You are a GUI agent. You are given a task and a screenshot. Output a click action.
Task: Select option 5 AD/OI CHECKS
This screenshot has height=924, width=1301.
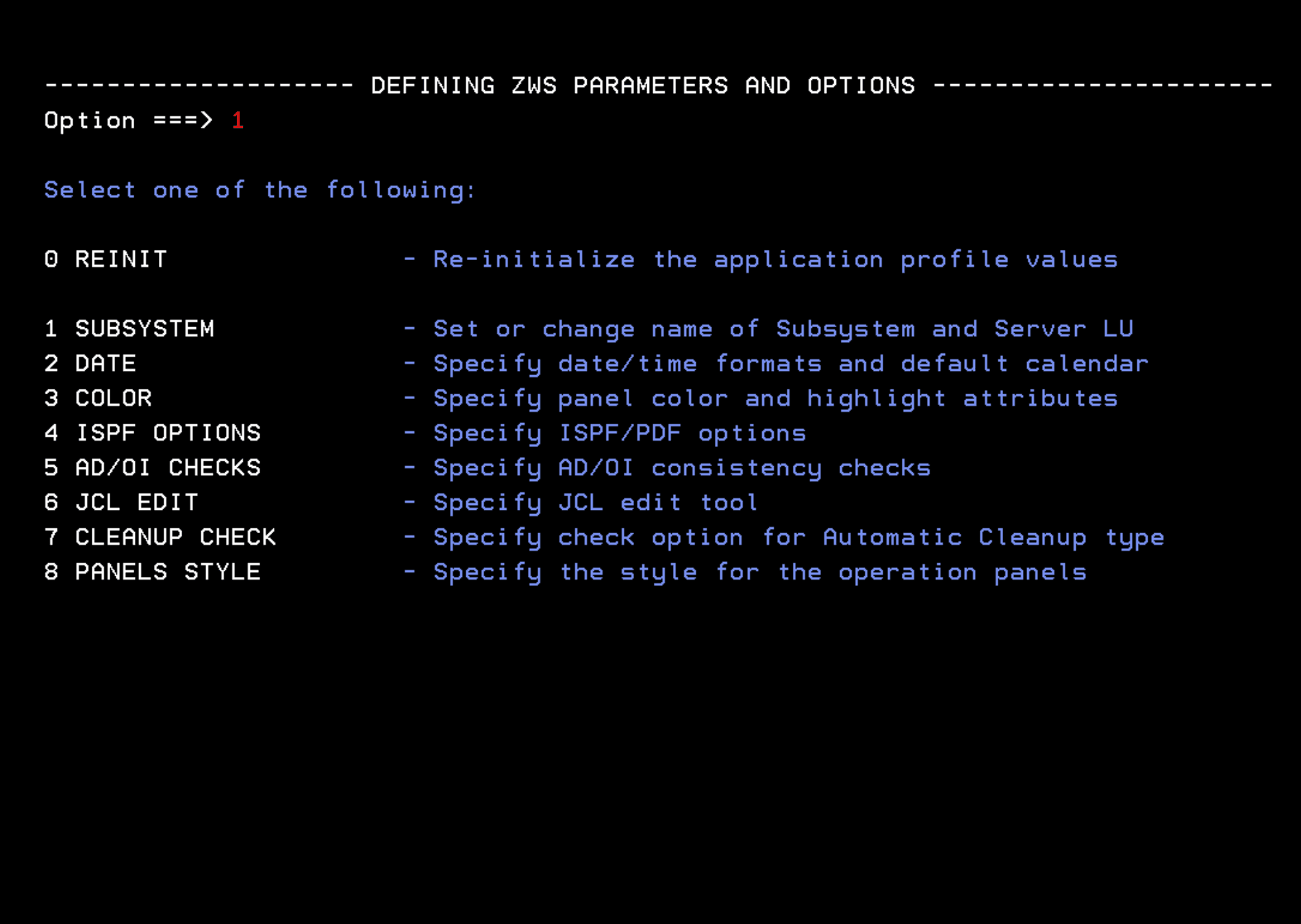tap(152, 467)
